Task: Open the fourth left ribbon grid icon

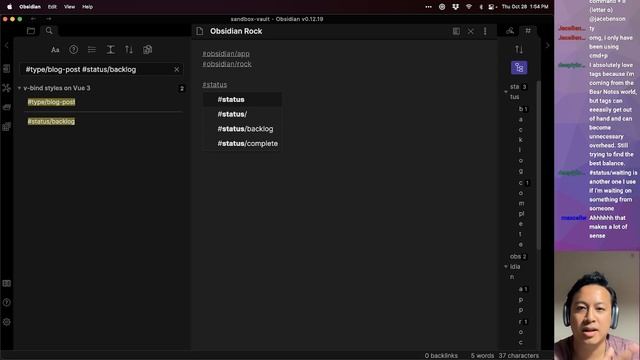Action: point(7,127)
